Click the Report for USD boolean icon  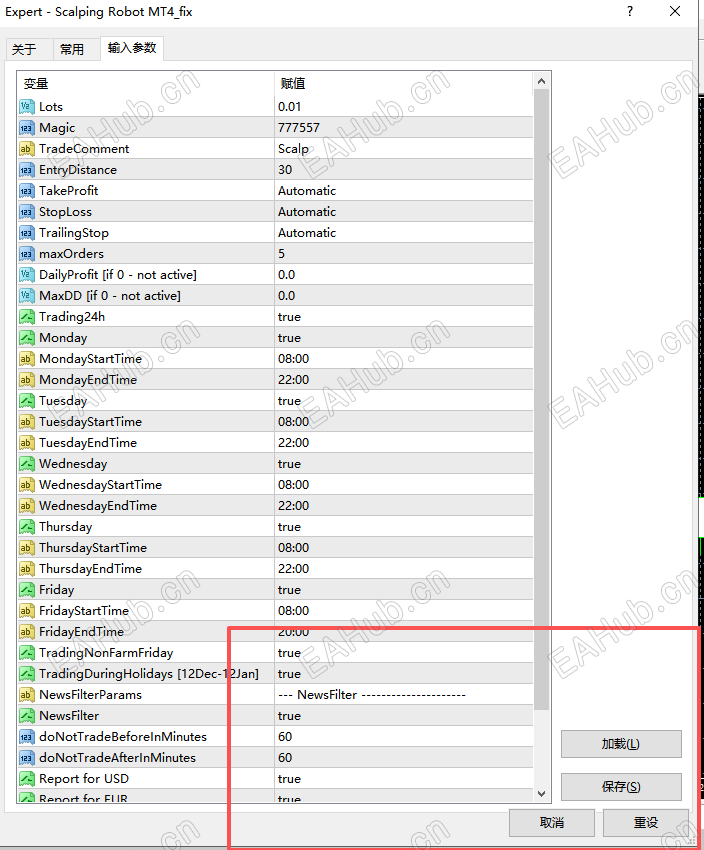coord(27,779)
